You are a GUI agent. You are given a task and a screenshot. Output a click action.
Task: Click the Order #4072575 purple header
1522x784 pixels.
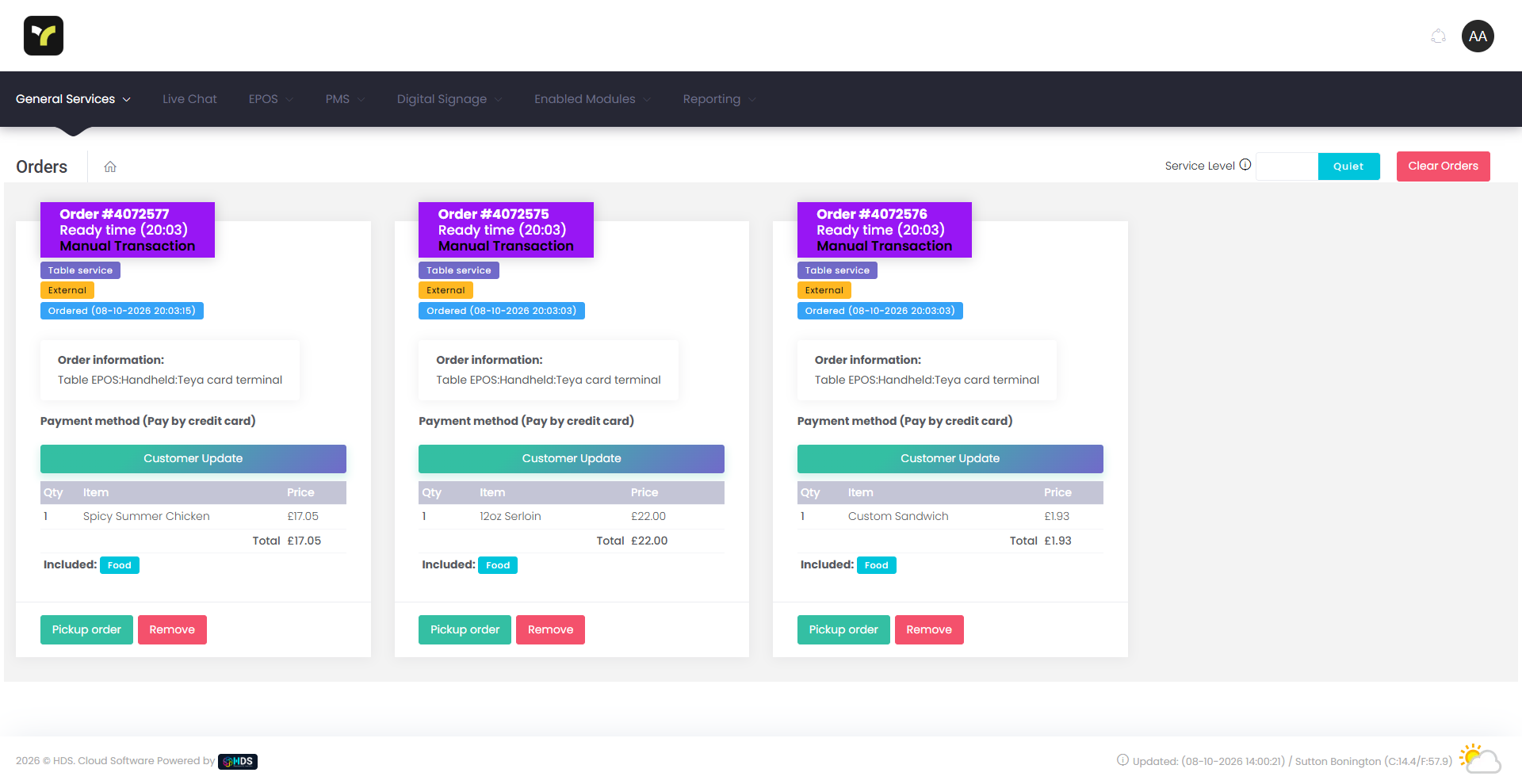click(506, 230)
